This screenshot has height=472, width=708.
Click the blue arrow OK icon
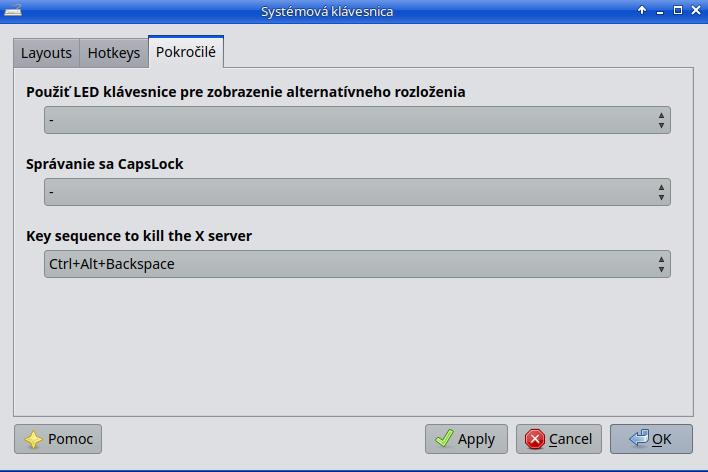coord(638,439)
